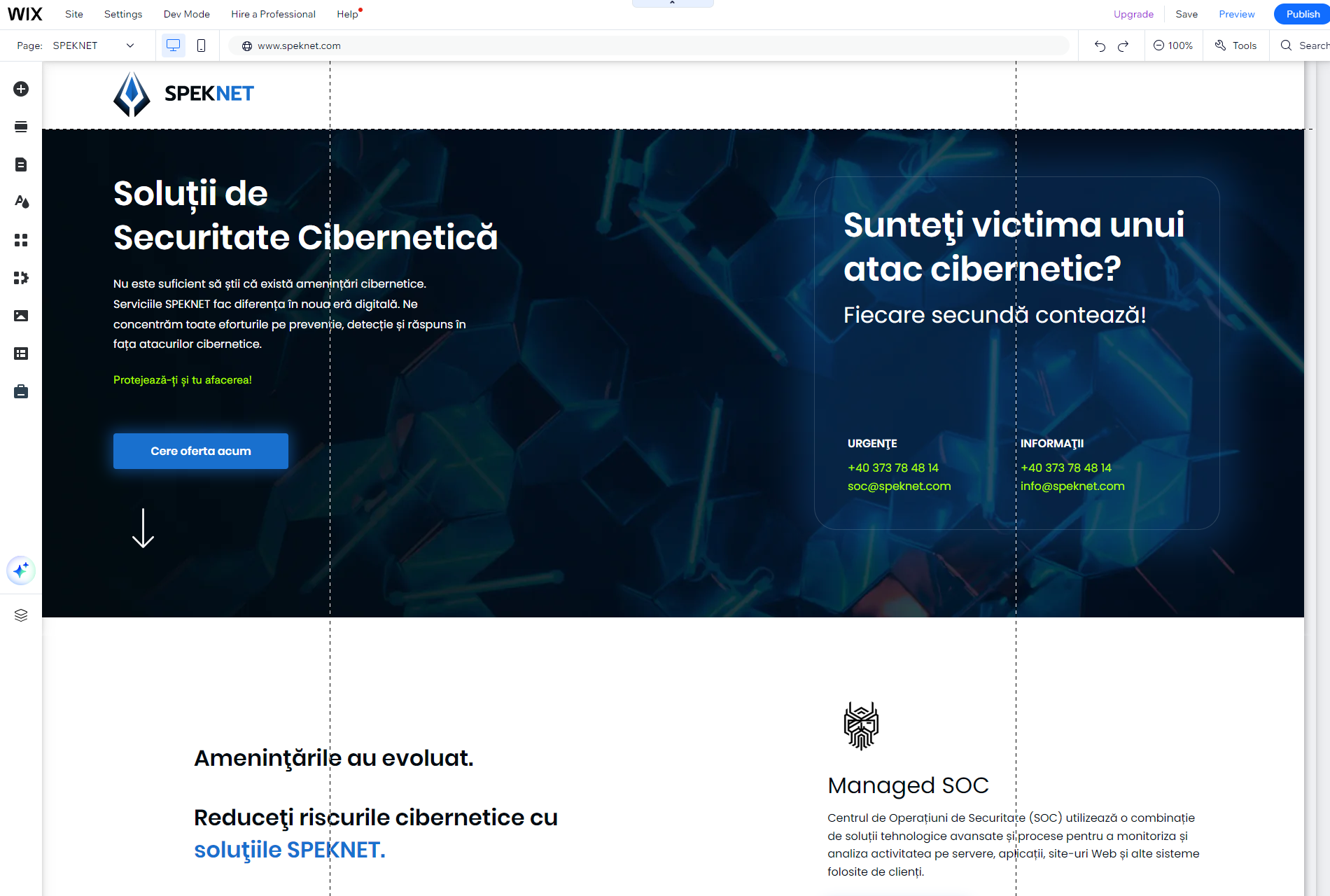Open the CMS table icon
The height and width of the screenshot is (896, 1330).
click(21, 353)
